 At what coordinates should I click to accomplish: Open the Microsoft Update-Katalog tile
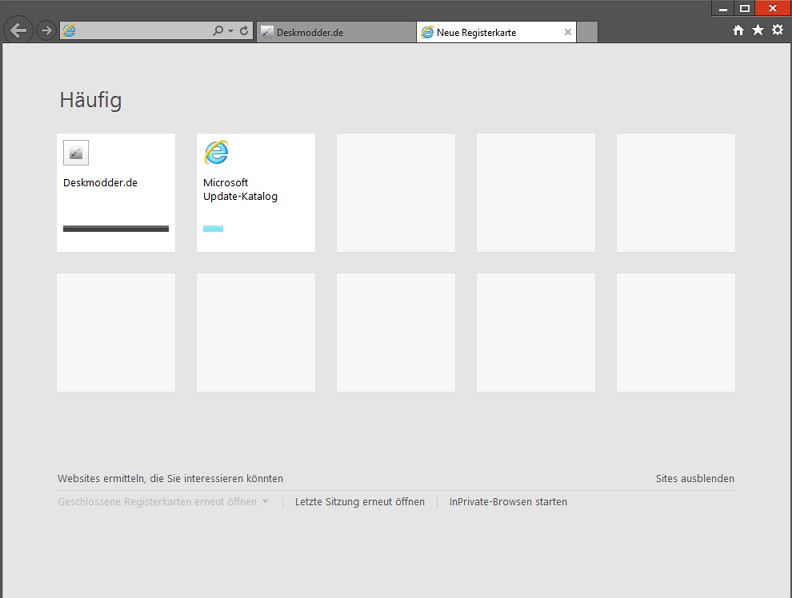pyautogui.click(x=256, y=192)
